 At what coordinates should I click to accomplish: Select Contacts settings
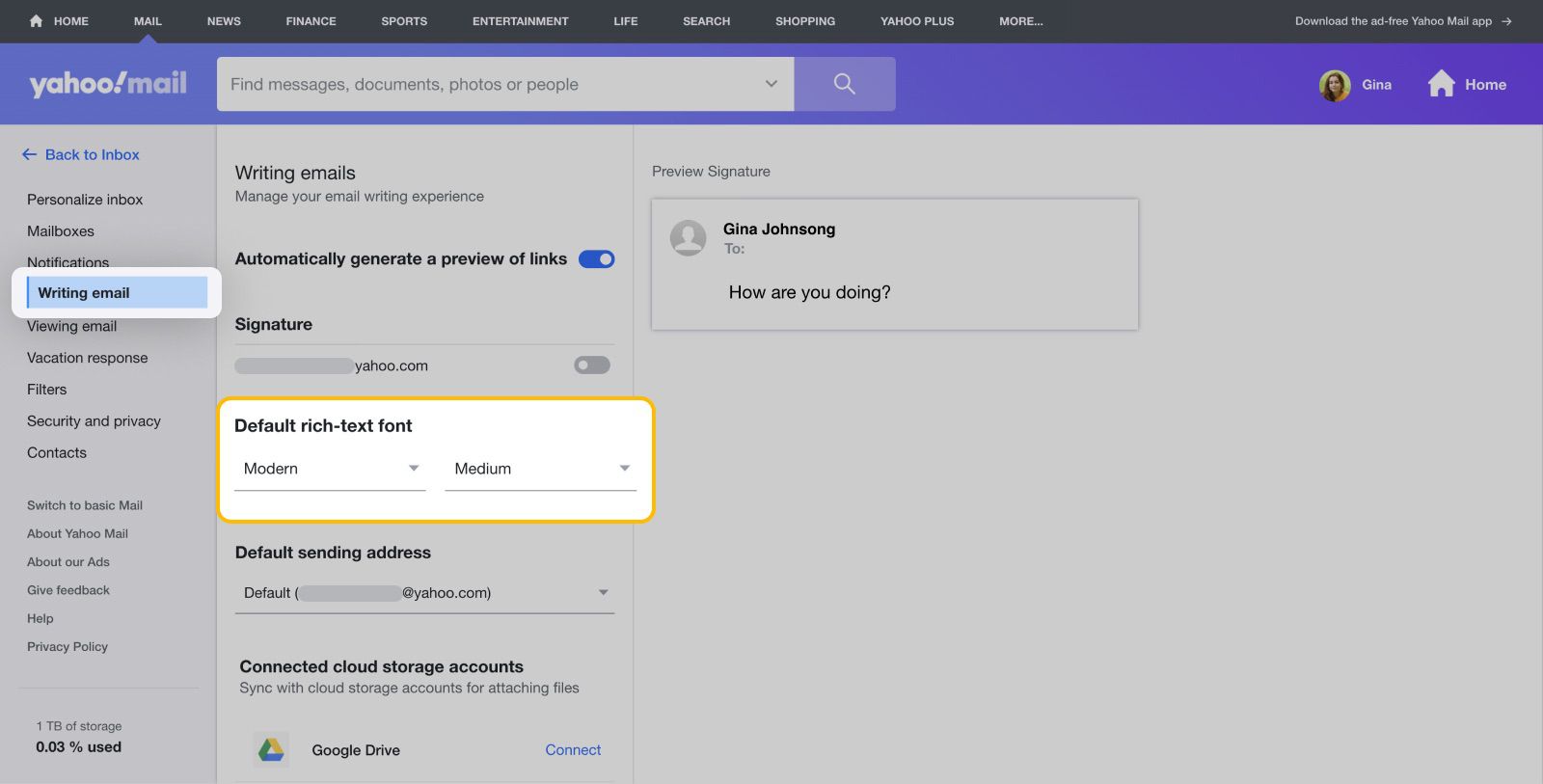point(57,453)
